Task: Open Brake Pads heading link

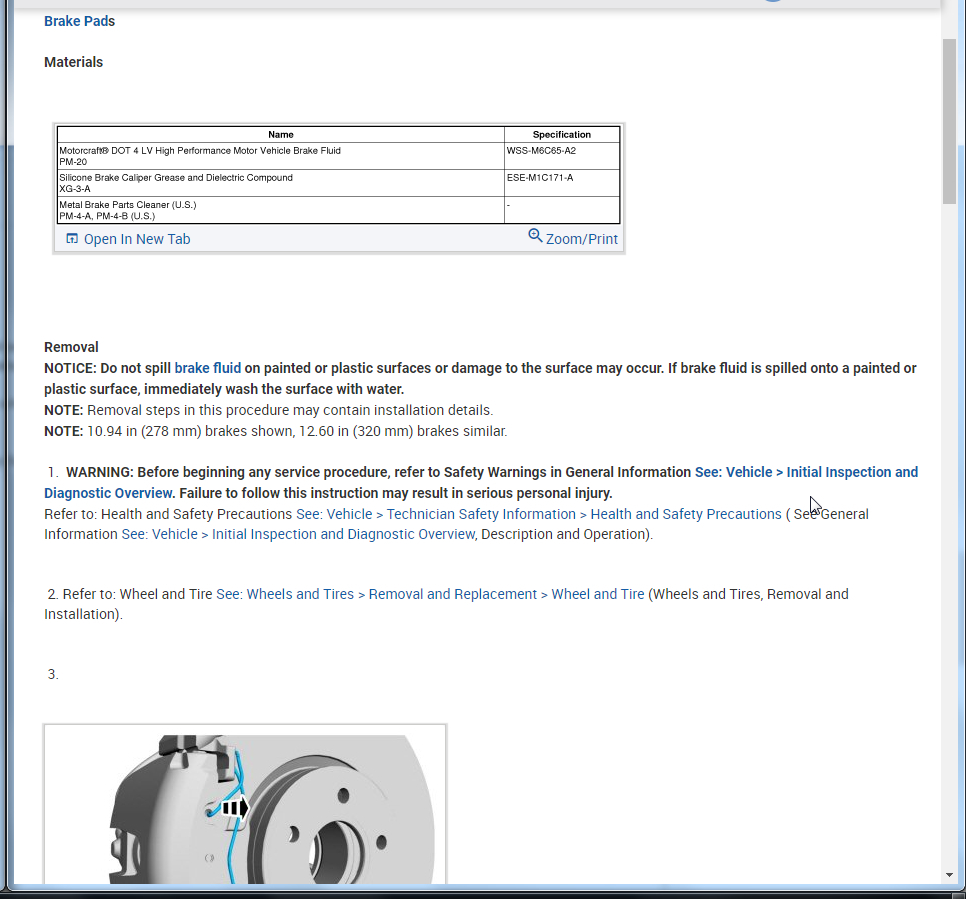Action: pos(79,21)
